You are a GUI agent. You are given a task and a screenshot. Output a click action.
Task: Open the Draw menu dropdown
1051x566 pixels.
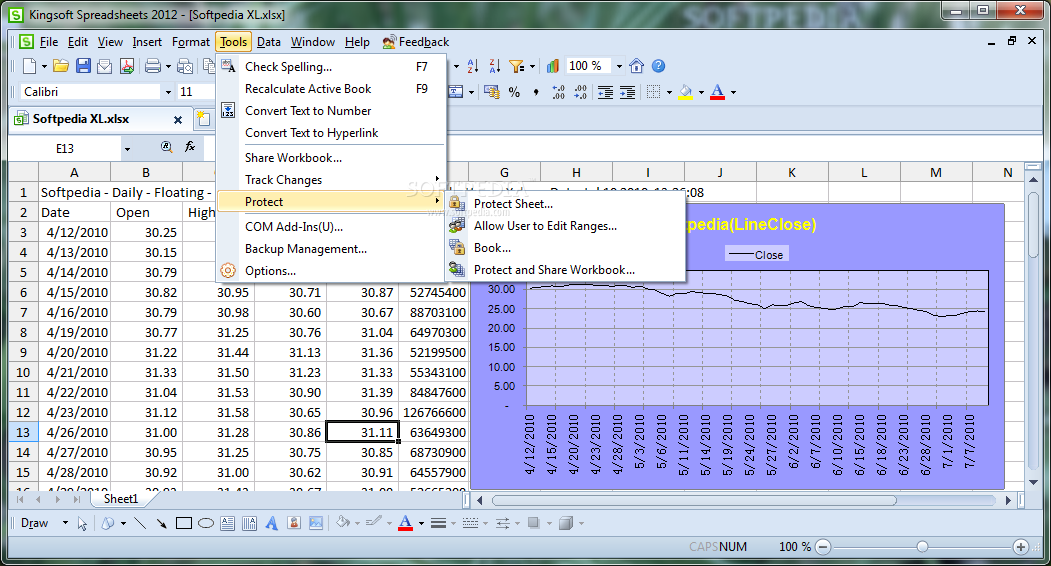[65, 523]
